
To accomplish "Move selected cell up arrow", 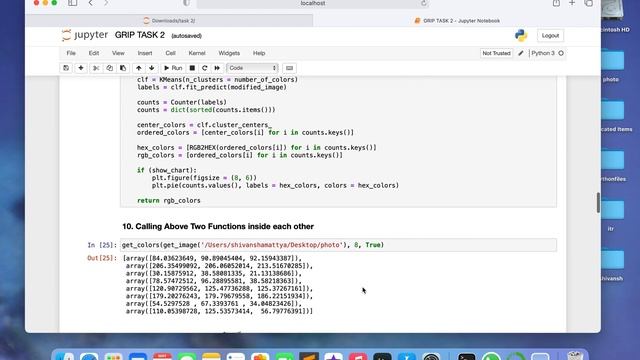I will point(139,68).
